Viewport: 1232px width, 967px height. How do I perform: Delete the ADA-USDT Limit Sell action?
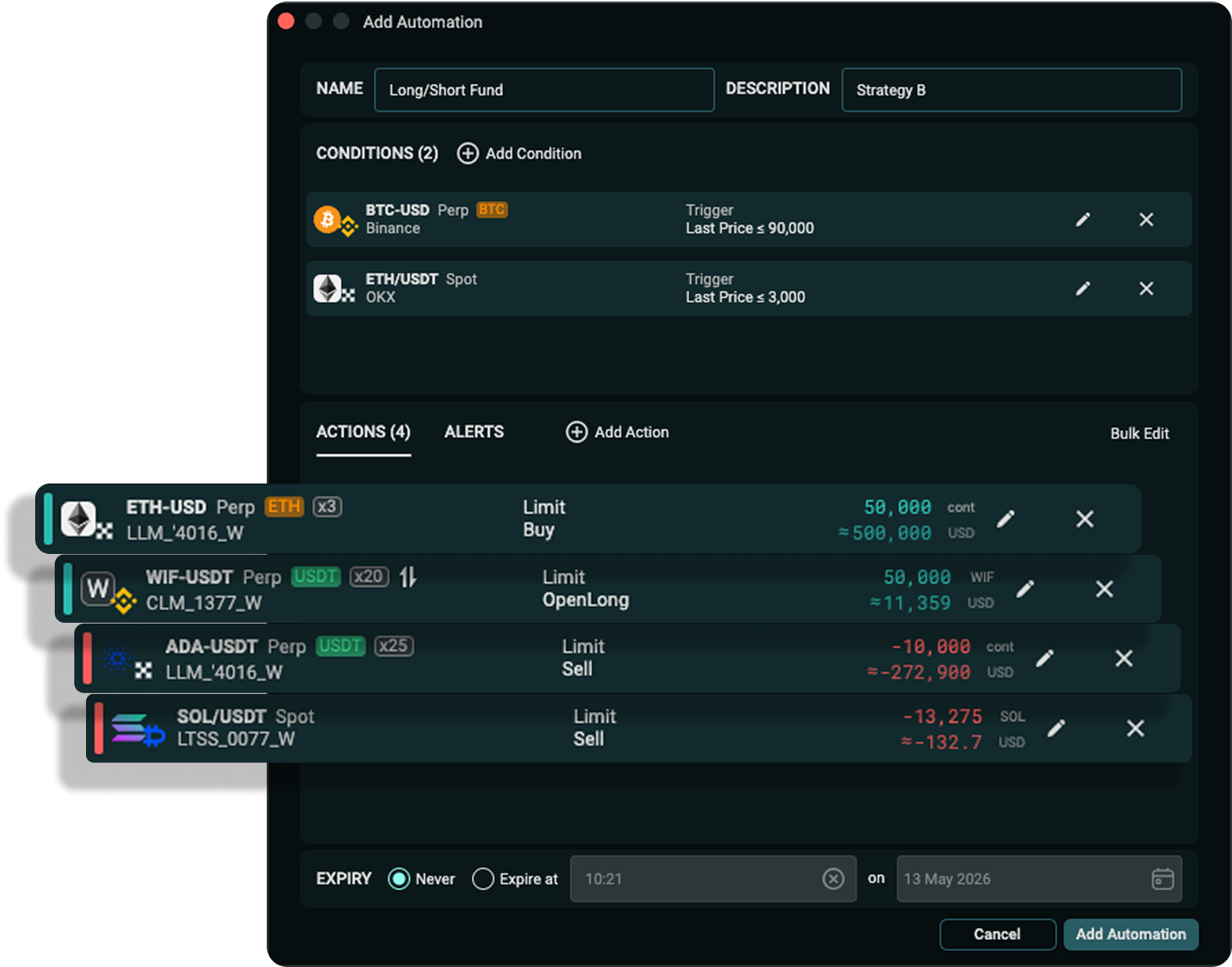coord(1123,658)
